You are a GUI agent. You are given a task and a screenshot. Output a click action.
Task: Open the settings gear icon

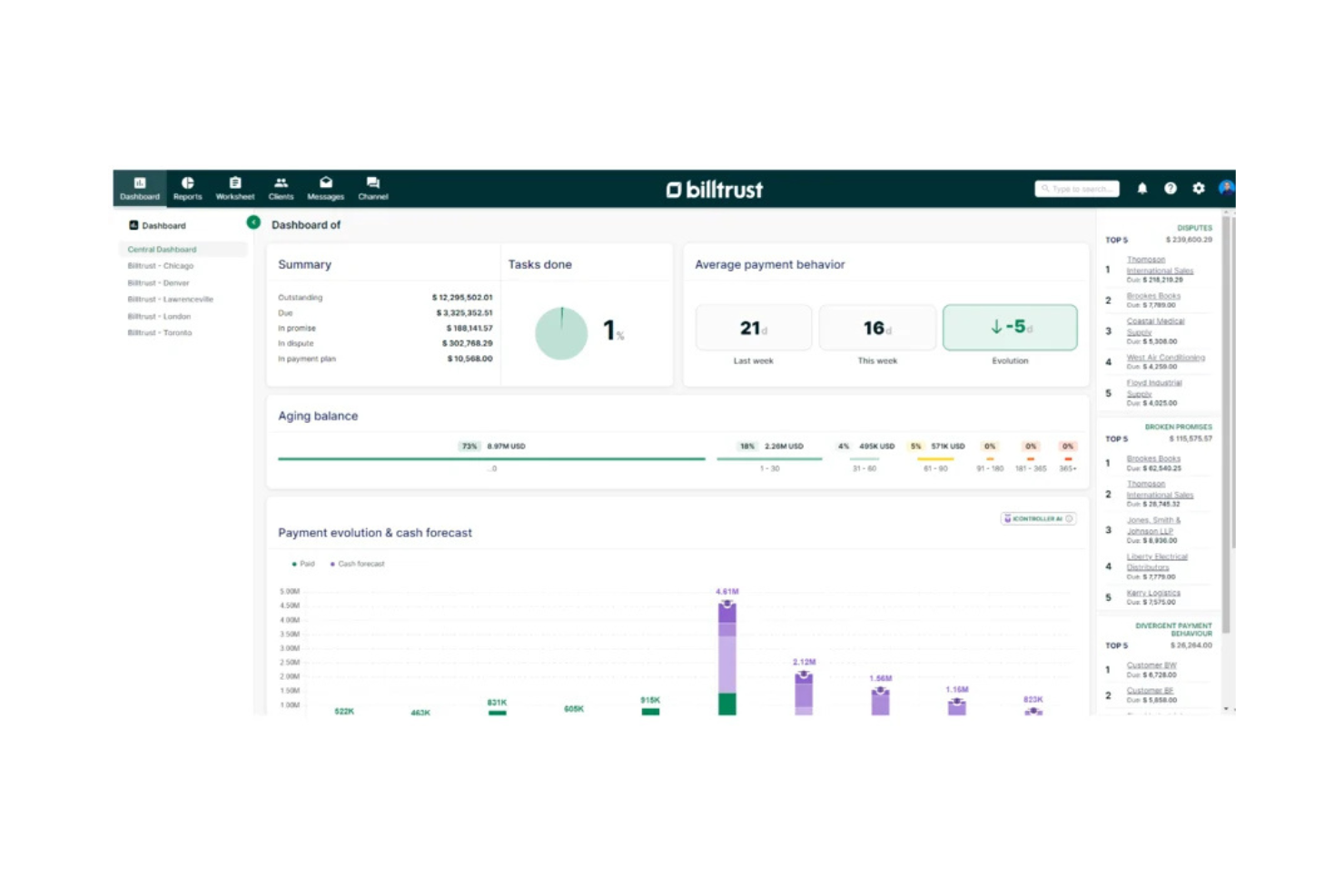pos(1199,189)
